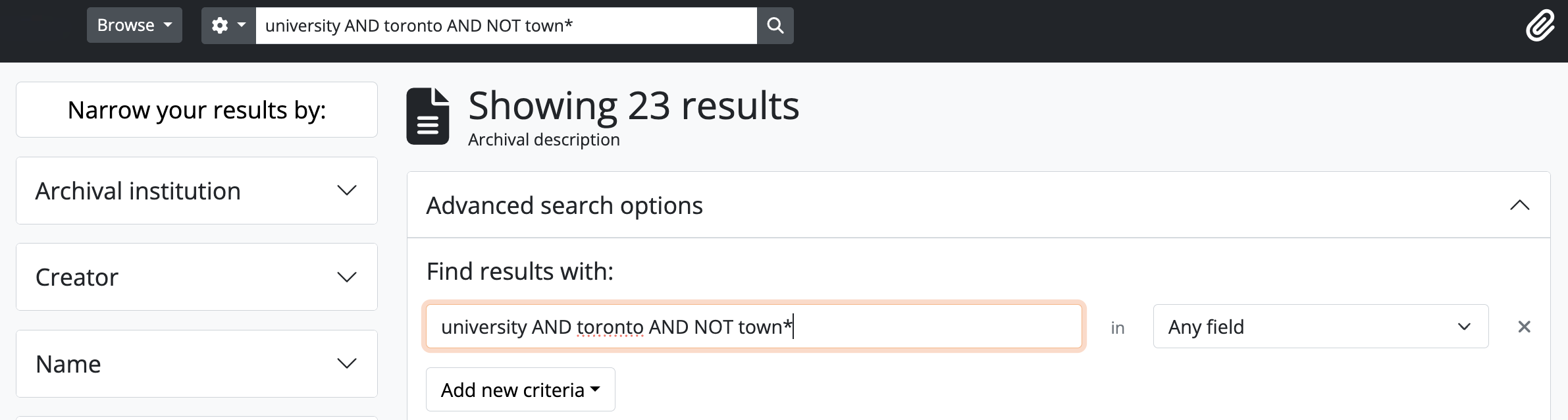Focus the Find results with text field
Viewport: 1568px width, 420px height.
(753, 327)
